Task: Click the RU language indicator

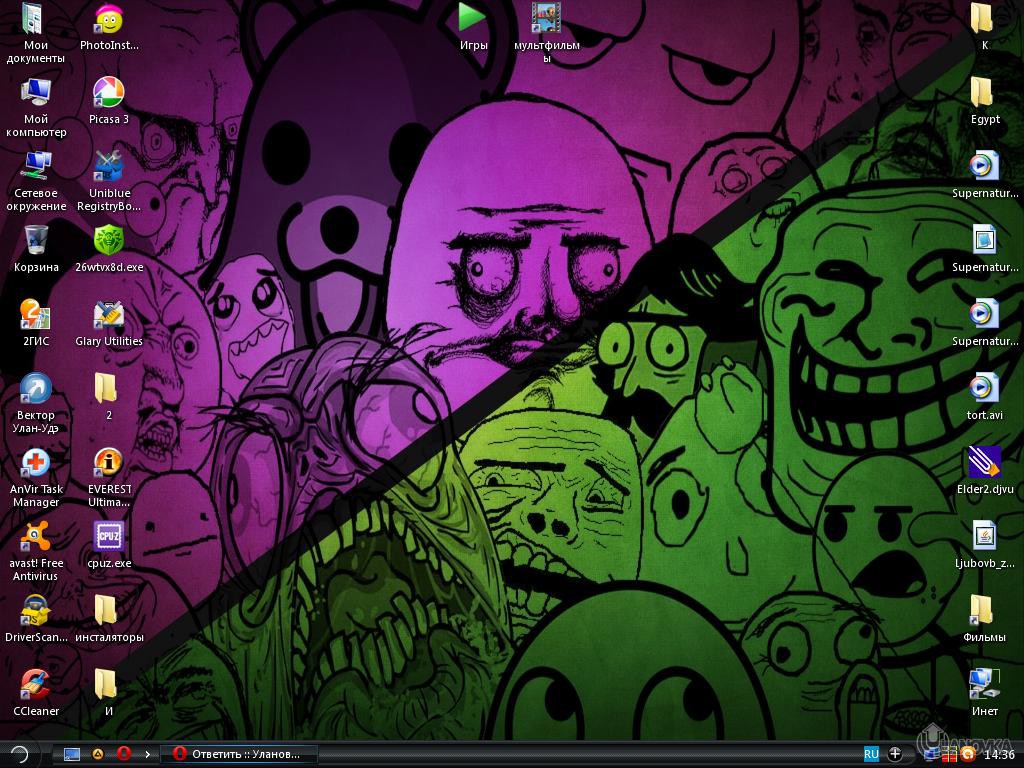Action: [x=871, y=754]
